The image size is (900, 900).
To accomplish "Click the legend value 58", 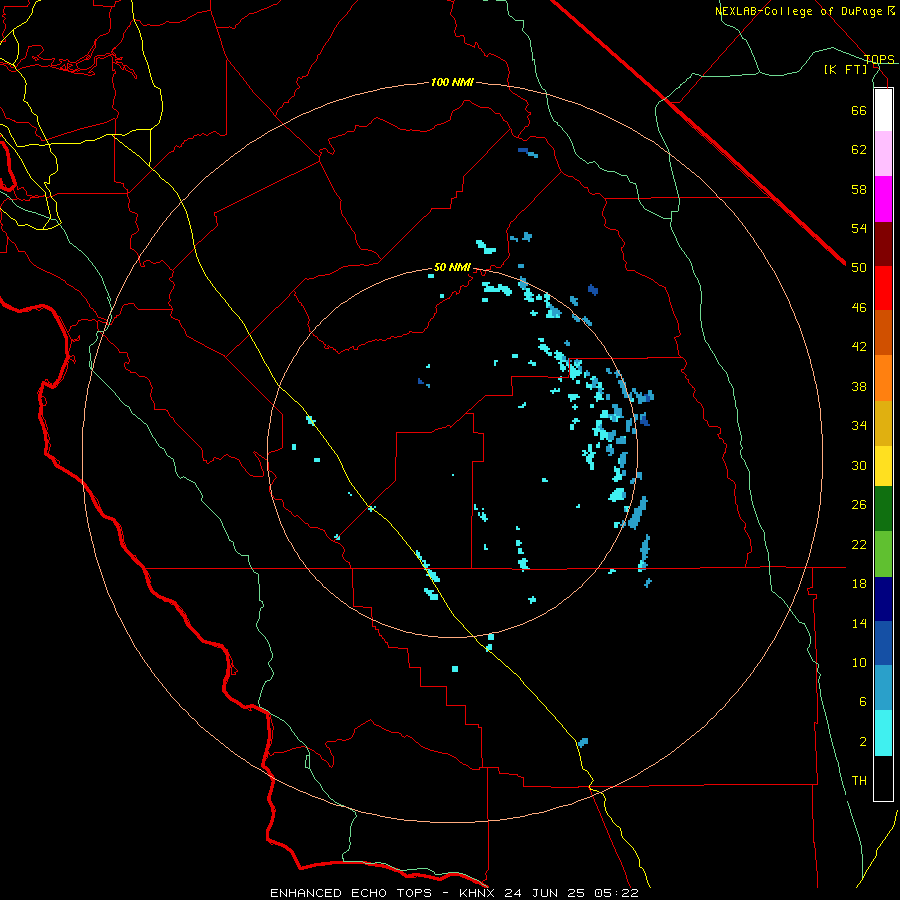I will tap(859, 189).
